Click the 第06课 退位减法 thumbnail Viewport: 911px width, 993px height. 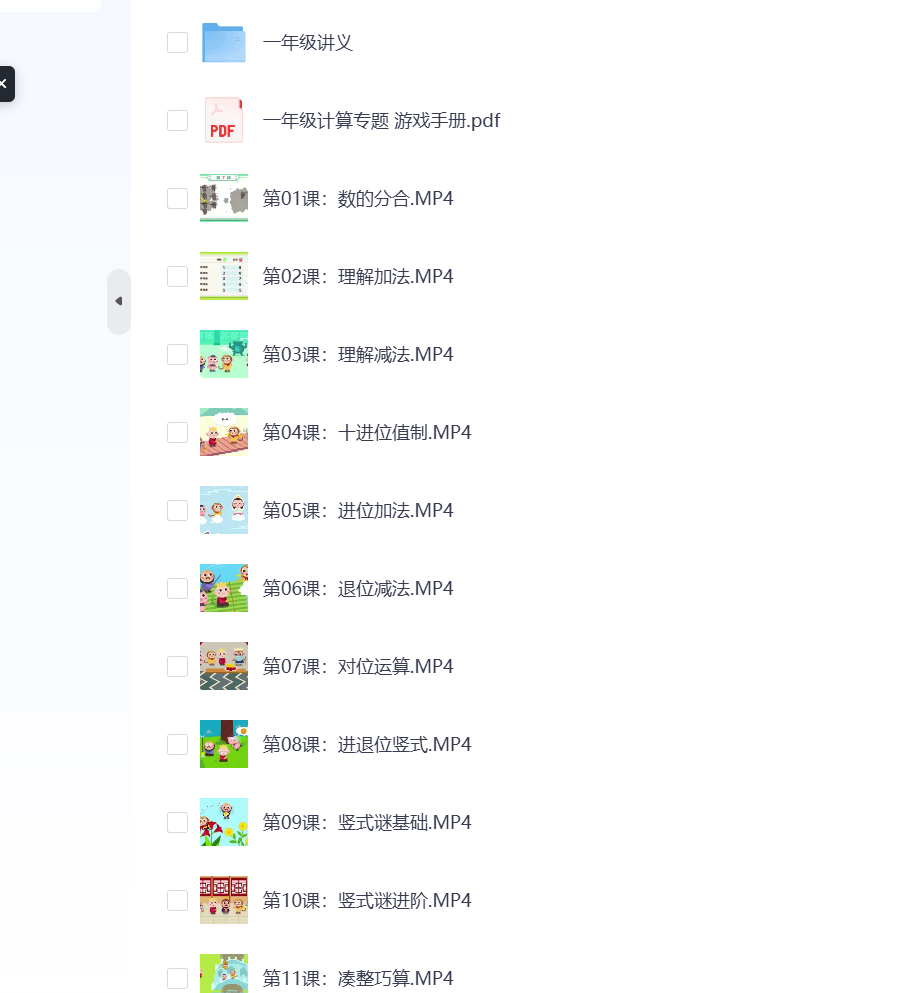[223, 588]
